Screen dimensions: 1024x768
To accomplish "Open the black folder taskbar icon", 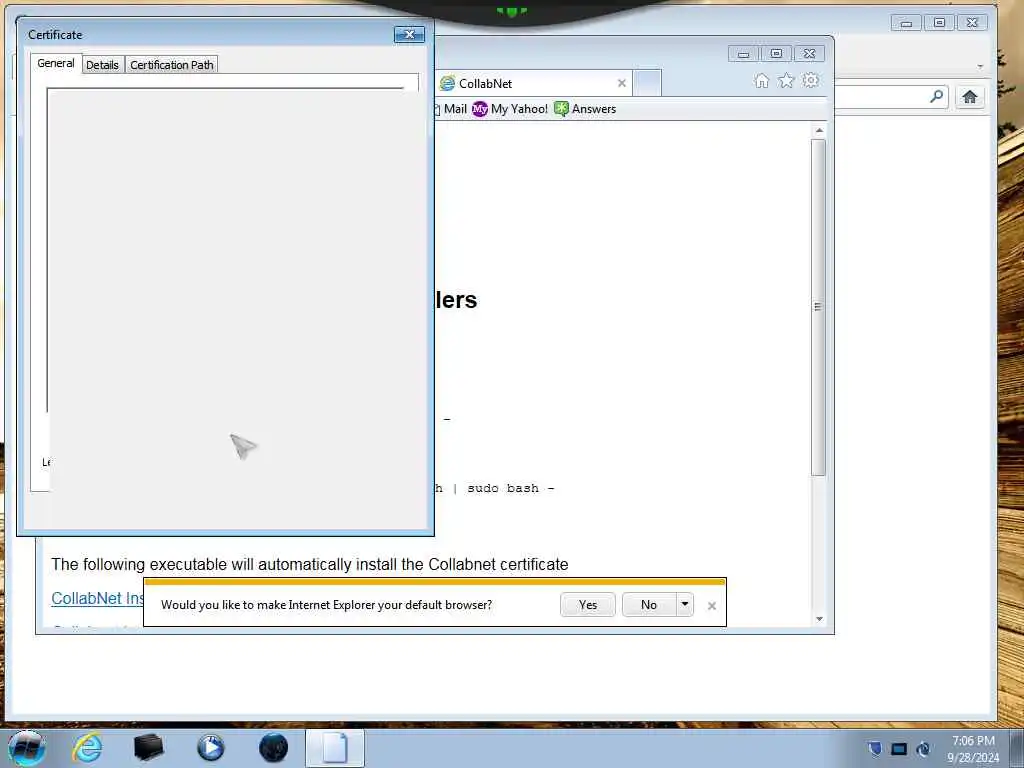I will click(148, 748).
